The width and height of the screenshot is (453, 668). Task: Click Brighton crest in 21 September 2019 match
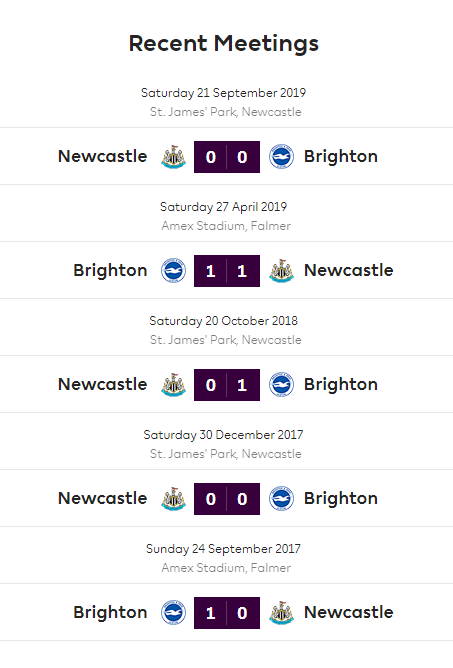point(281,157)
